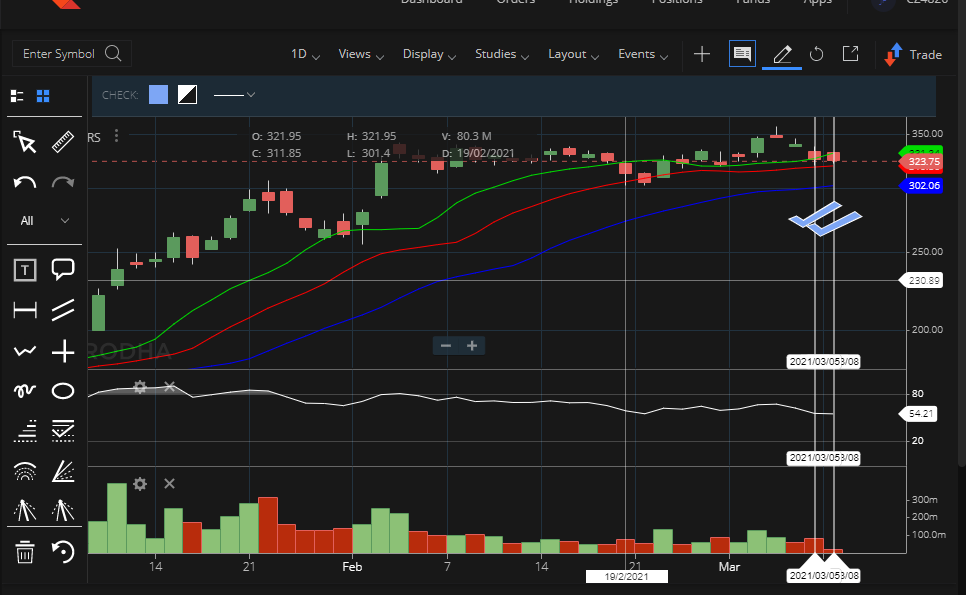Click the 19/2/2021 date marker label
The image size is (966, 595).
(627, 577)
